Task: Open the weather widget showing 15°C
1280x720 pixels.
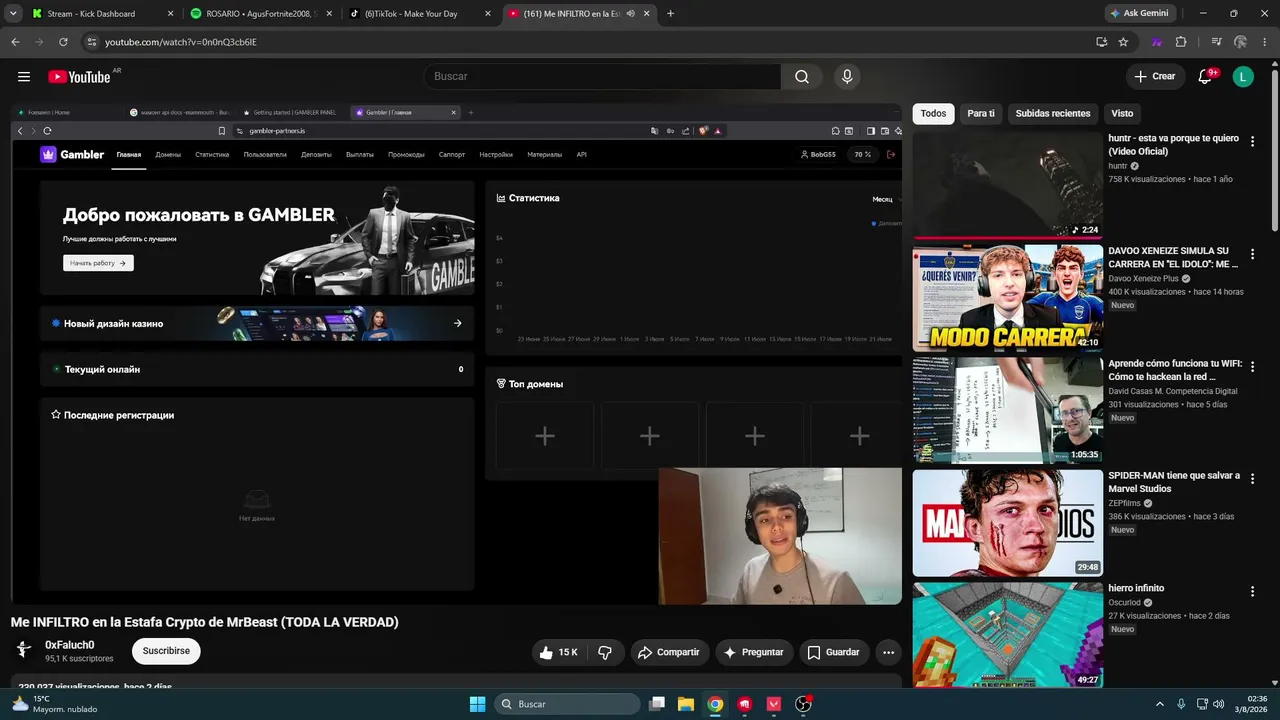Action: pos(54,704)
